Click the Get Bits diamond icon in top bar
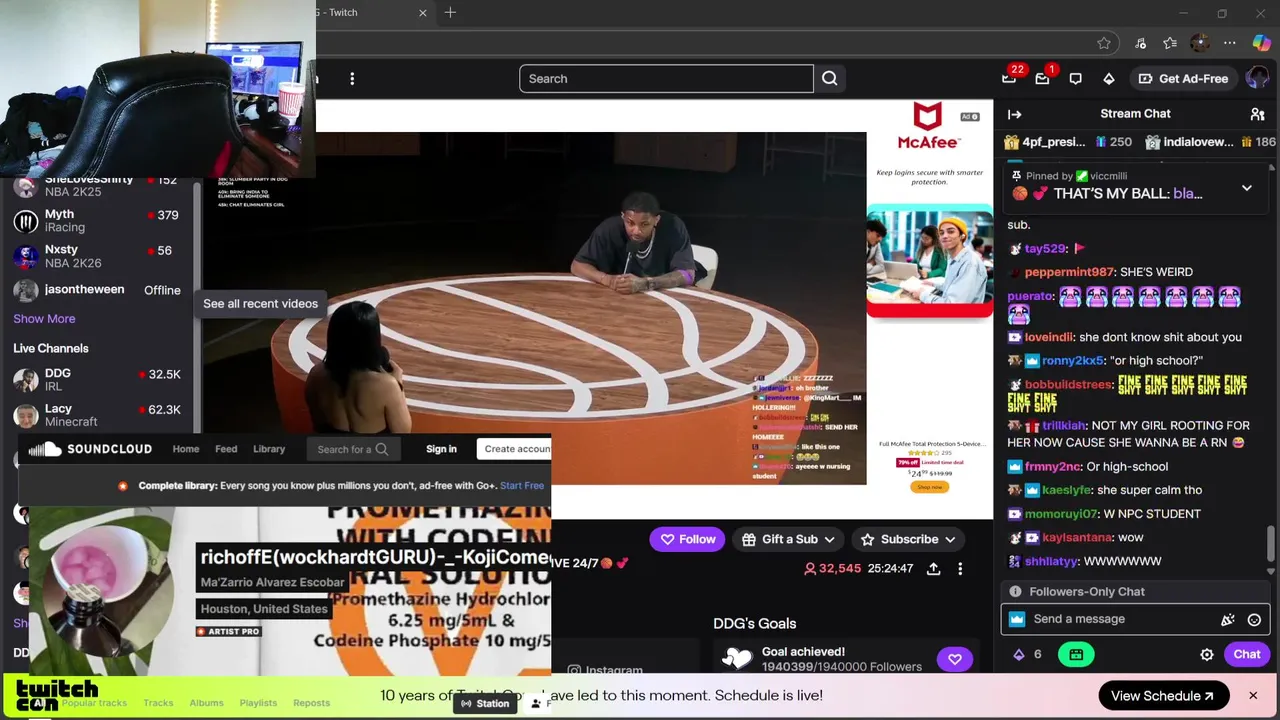Image resolution: width=1280 pixels, height=720 pixels. click(x=1108, y=78)
